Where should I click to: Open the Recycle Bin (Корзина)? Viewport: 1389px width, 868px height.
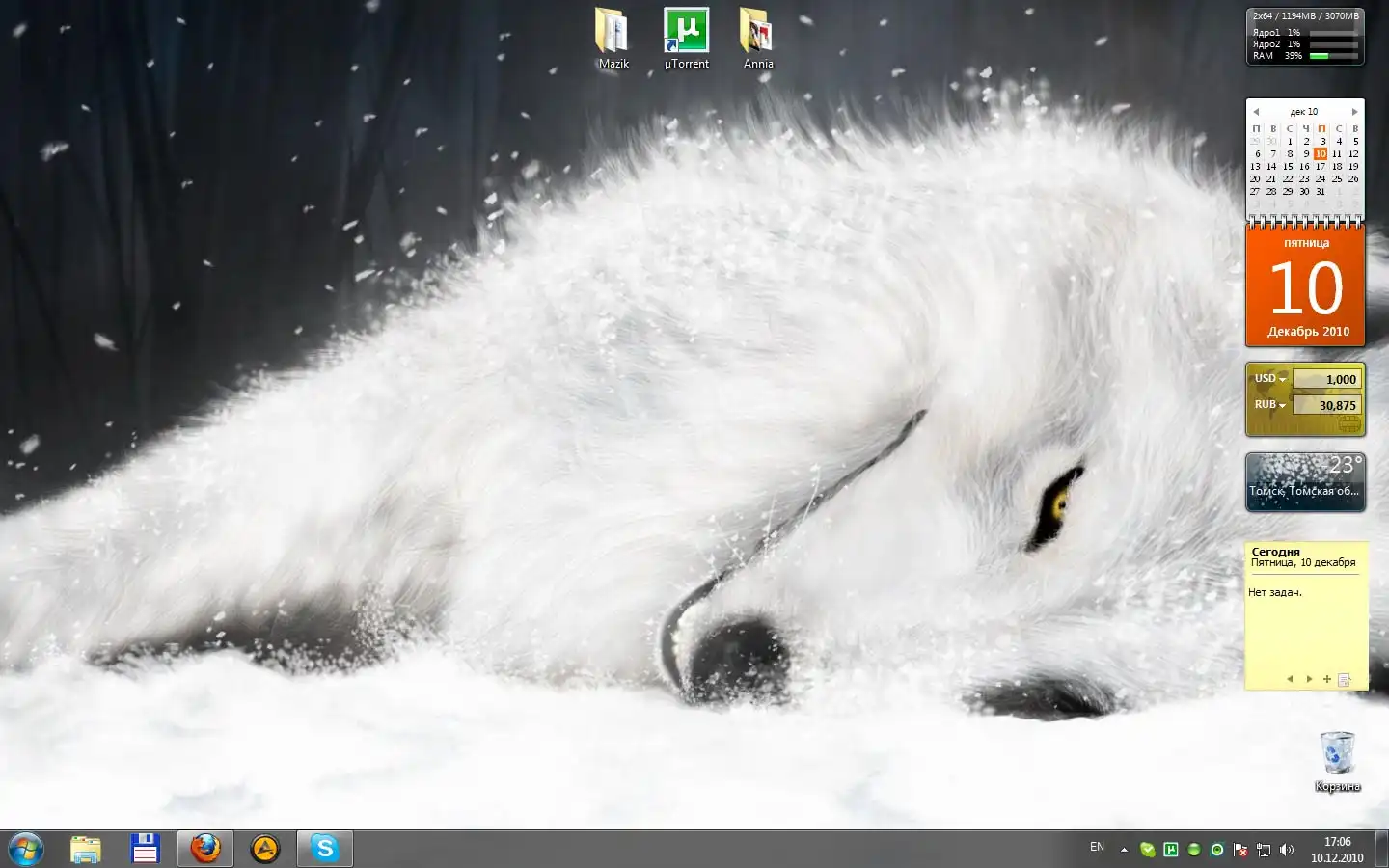point(1337,754)
